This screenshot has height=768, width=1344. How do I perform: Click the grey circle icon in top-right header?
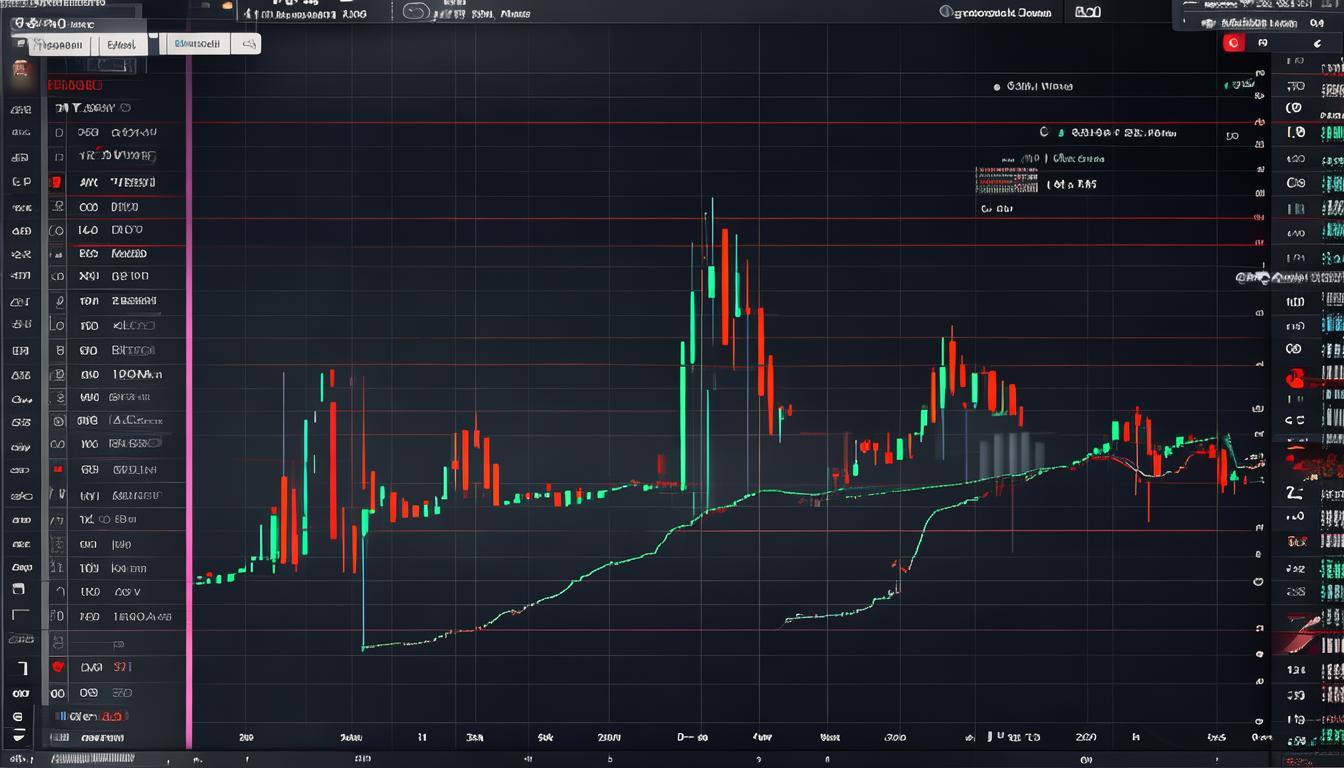[x=945, y=12]
